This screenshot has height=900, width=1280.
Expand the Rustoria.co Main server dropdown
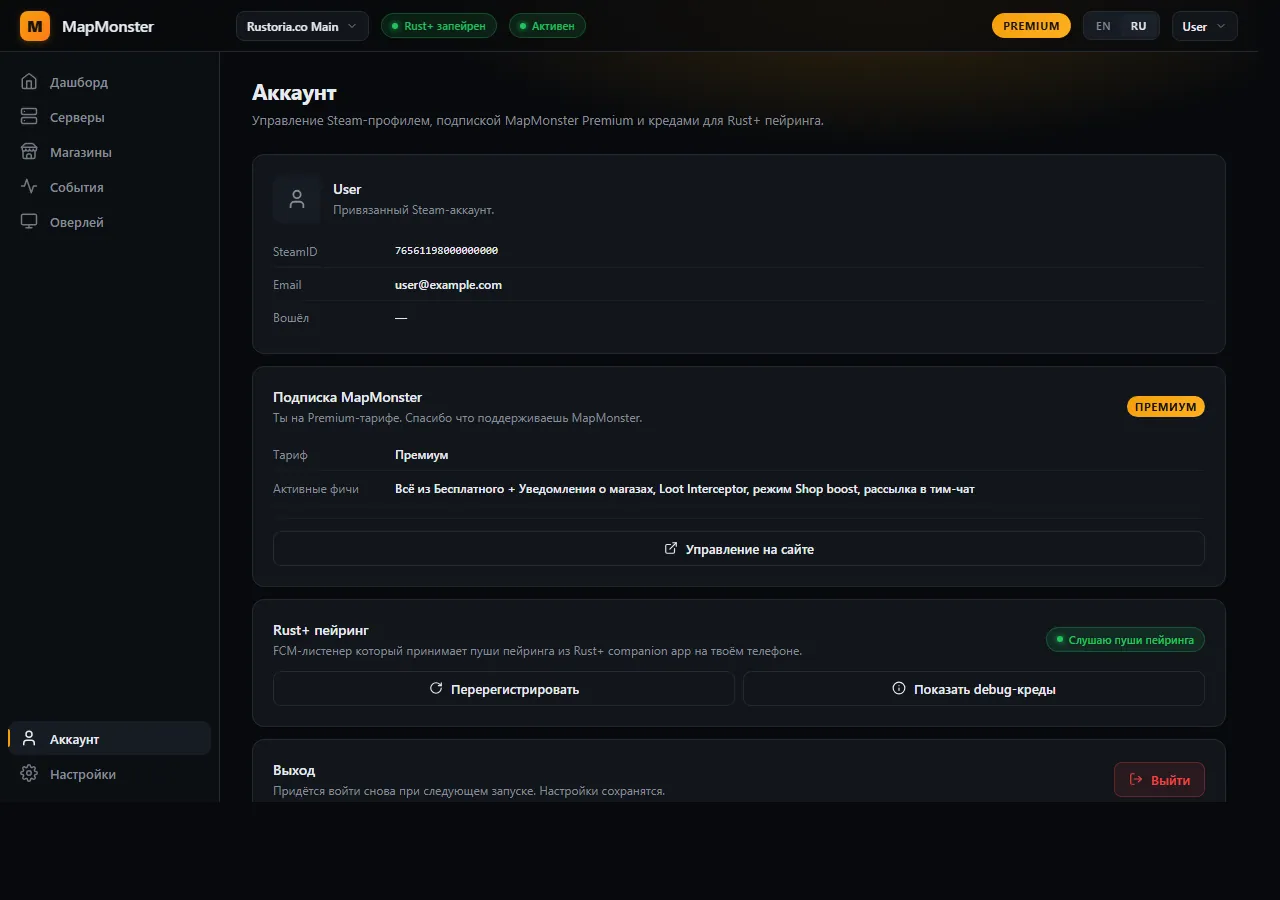tap(302, 26)
